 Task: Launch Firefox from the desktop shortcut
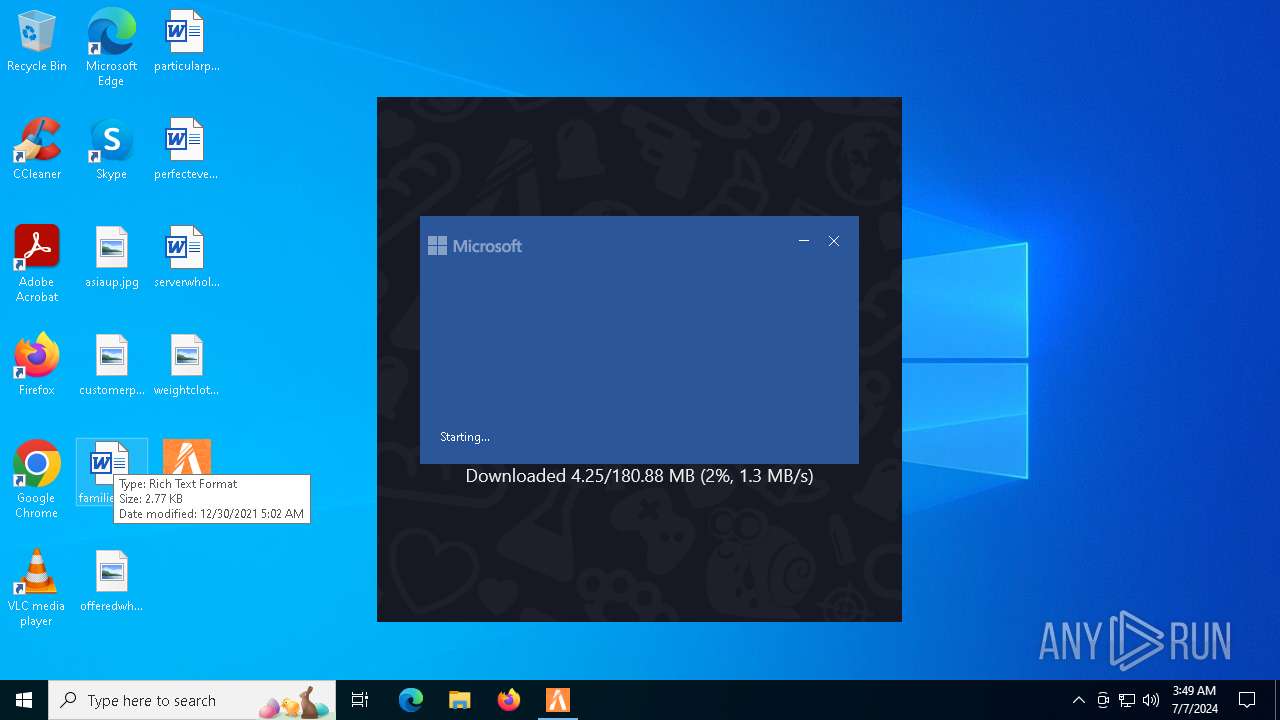pyautogui.click(x=37, y=365)
